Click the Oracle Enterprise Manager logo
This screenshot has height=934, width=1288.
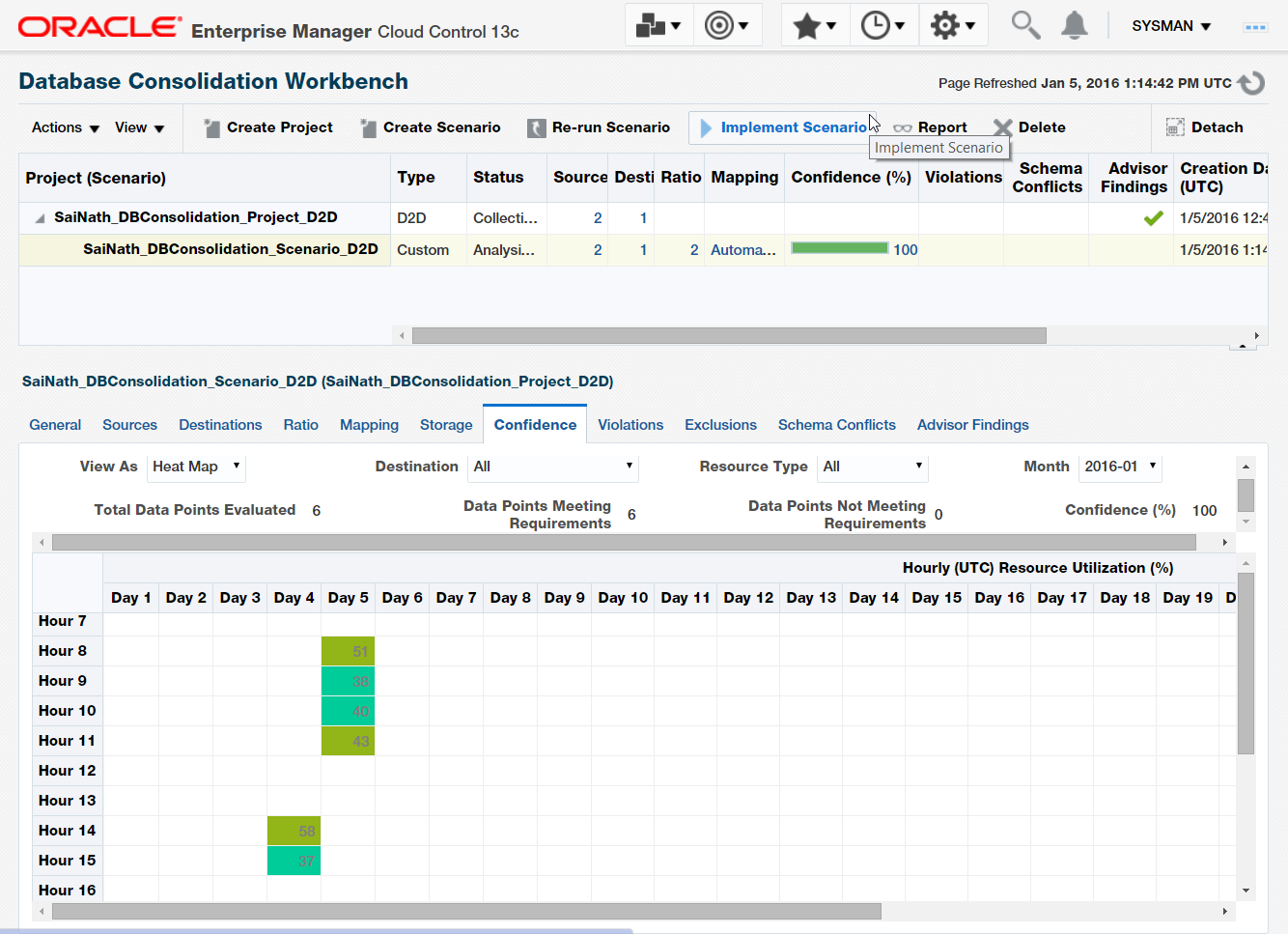tap(268, 28)
